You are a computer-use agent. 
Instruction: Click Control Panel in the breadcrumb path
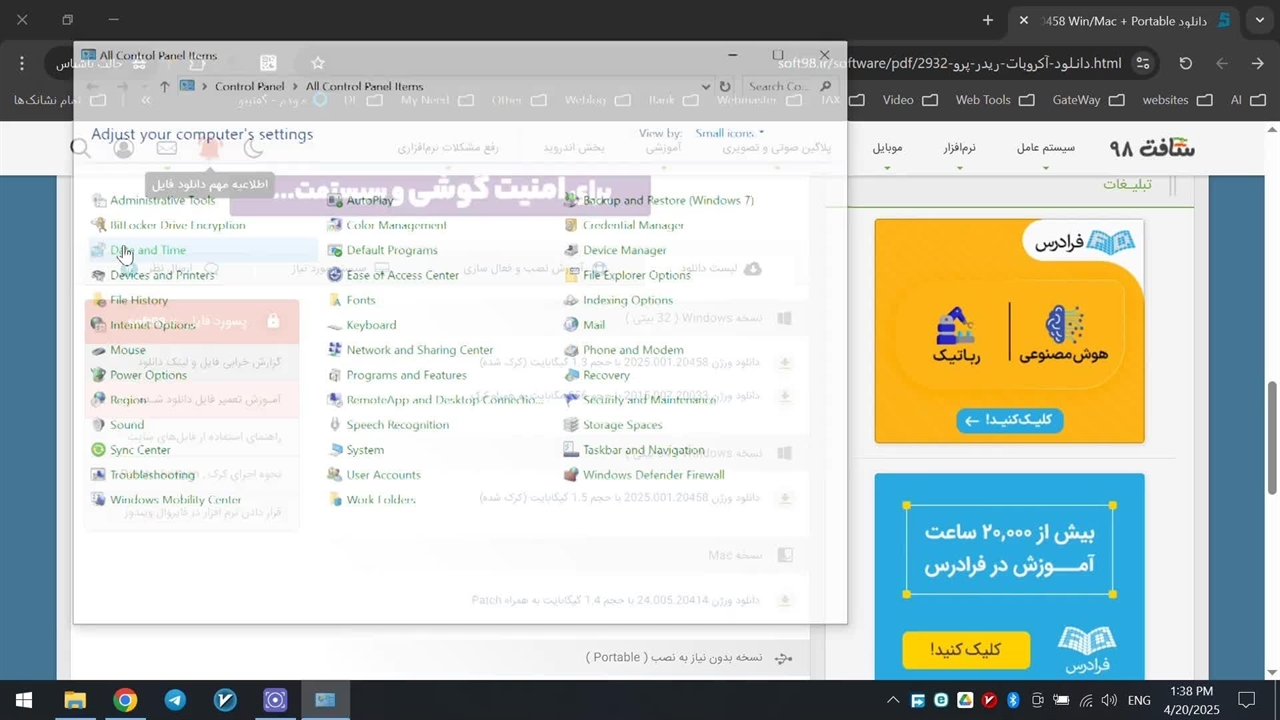[x=249, y=86]
